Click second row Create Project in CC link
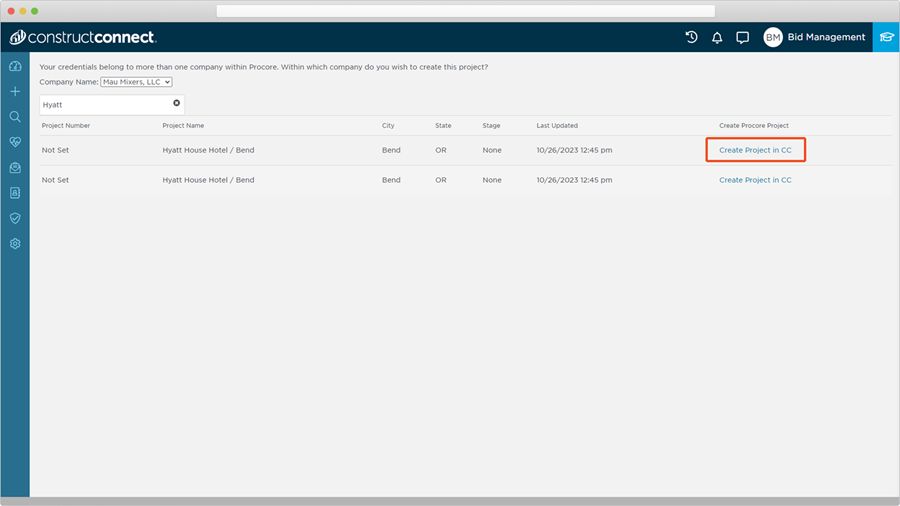The height and width of the screenshot is (506, 900). click(x=755, y=180)
